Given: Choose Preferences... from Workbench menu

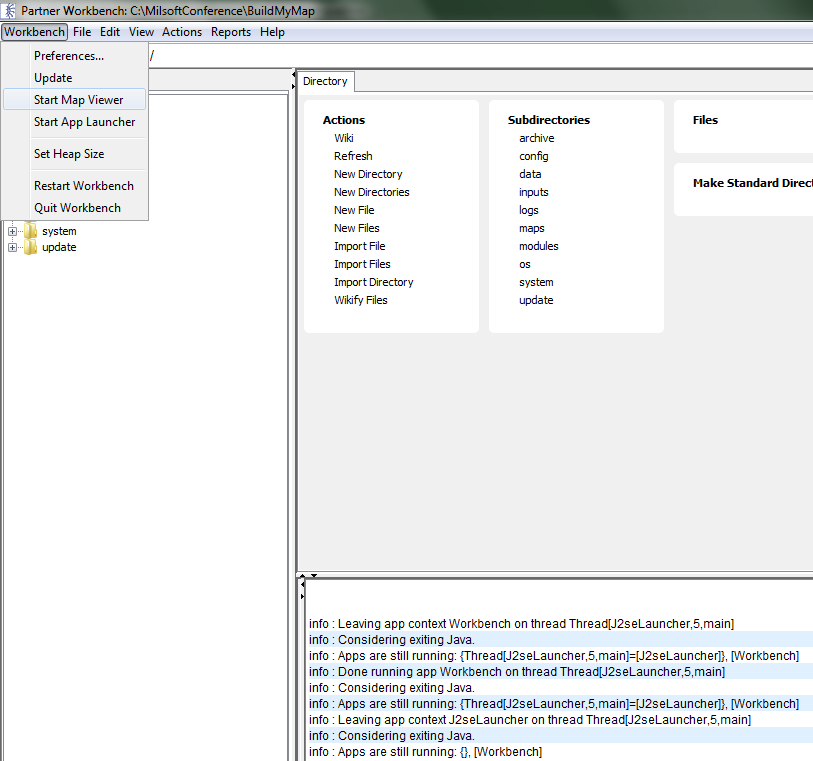Looking at the screenshot, I should tap(74, 56).
